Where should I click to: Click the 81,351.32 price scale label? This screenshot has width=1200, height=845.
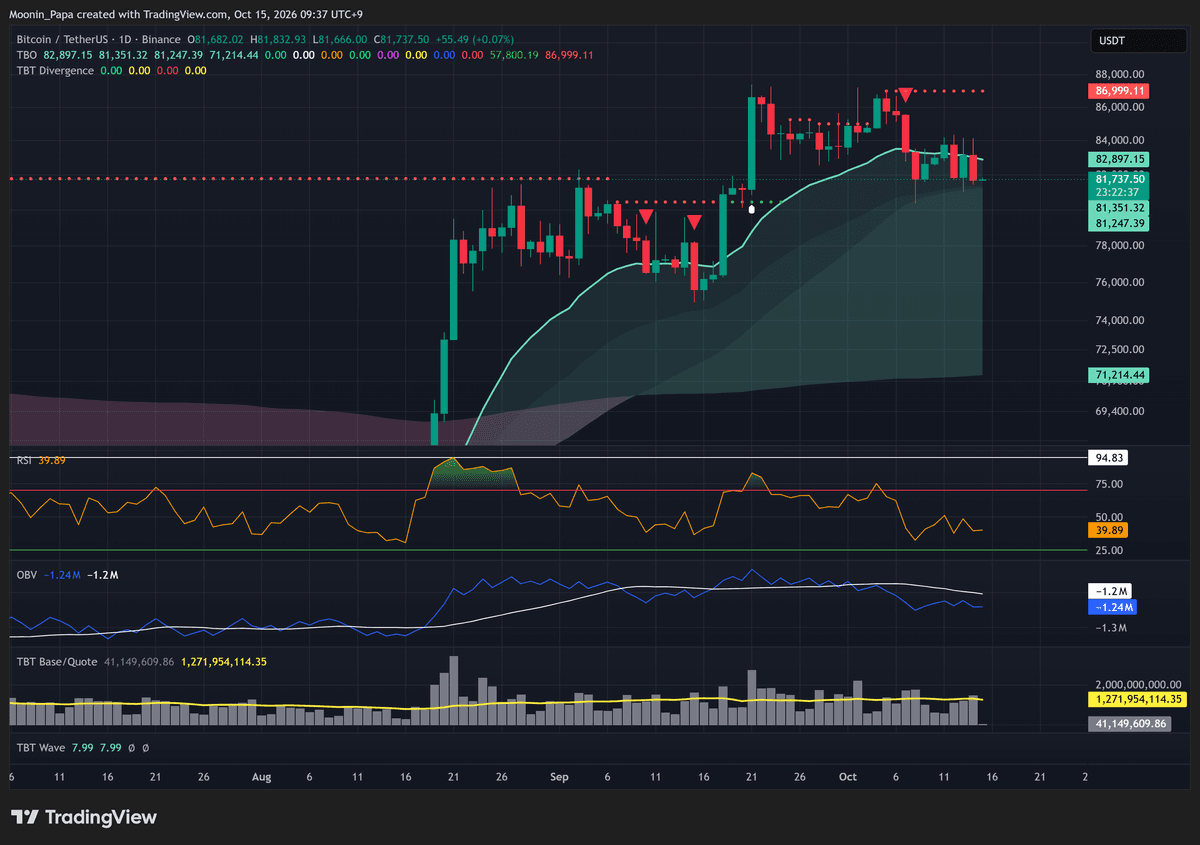point(1118,208)
